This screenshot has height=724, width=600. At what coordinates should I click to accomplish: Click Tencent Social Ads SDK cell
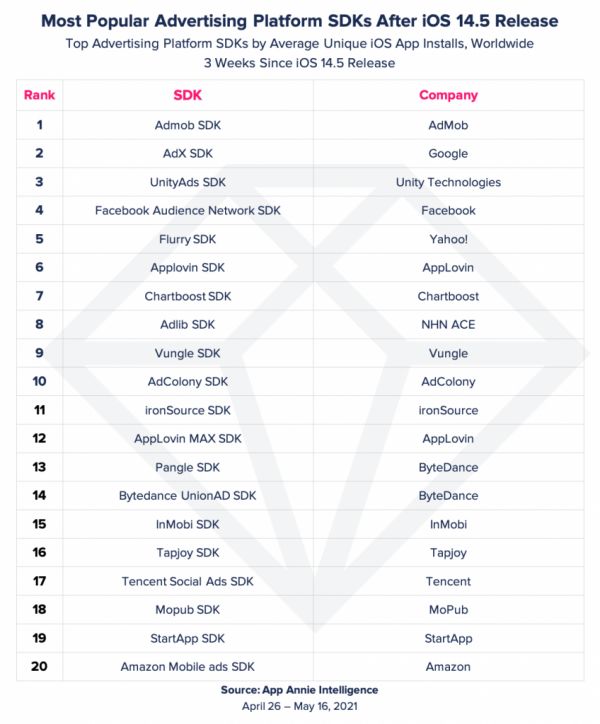click(x=188, y=581)
